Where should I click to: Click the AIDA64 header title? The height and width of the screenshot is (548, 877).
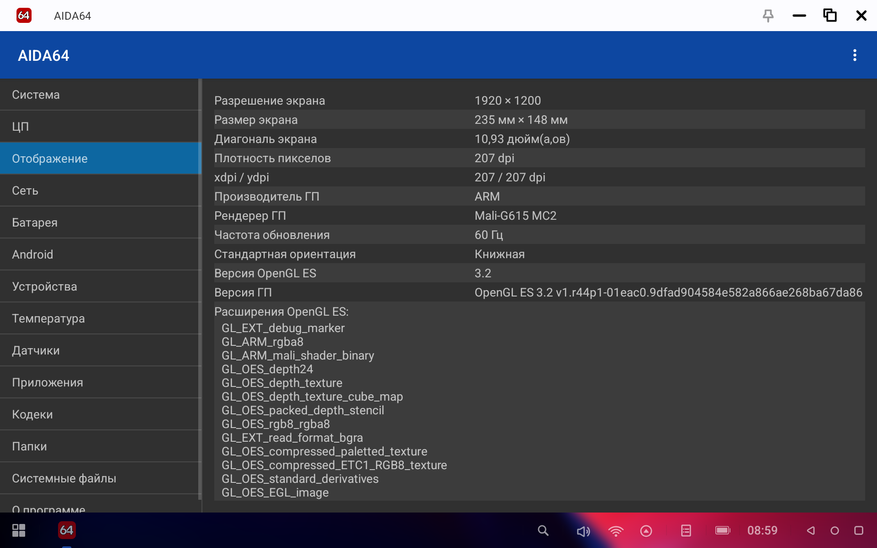coord(44,55)
